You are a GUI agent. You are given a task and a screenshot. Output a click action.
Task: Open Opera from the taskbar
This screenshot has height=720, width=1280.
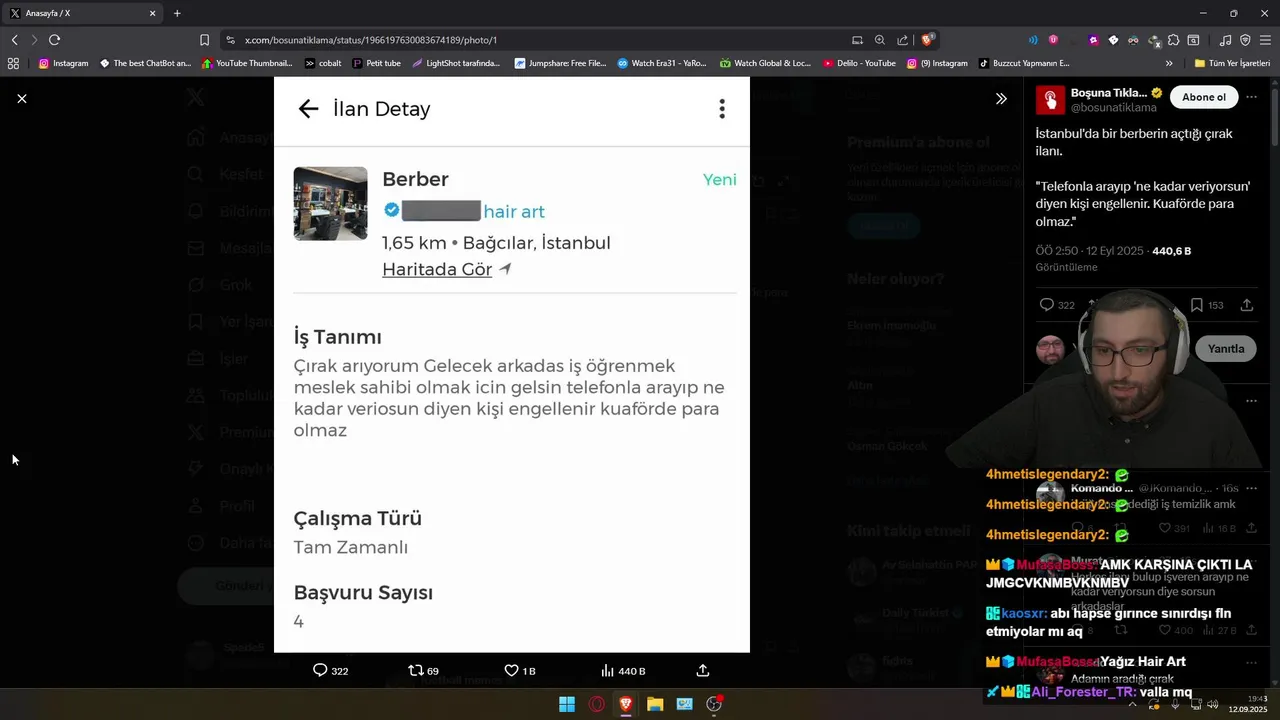tap(597, 704)
